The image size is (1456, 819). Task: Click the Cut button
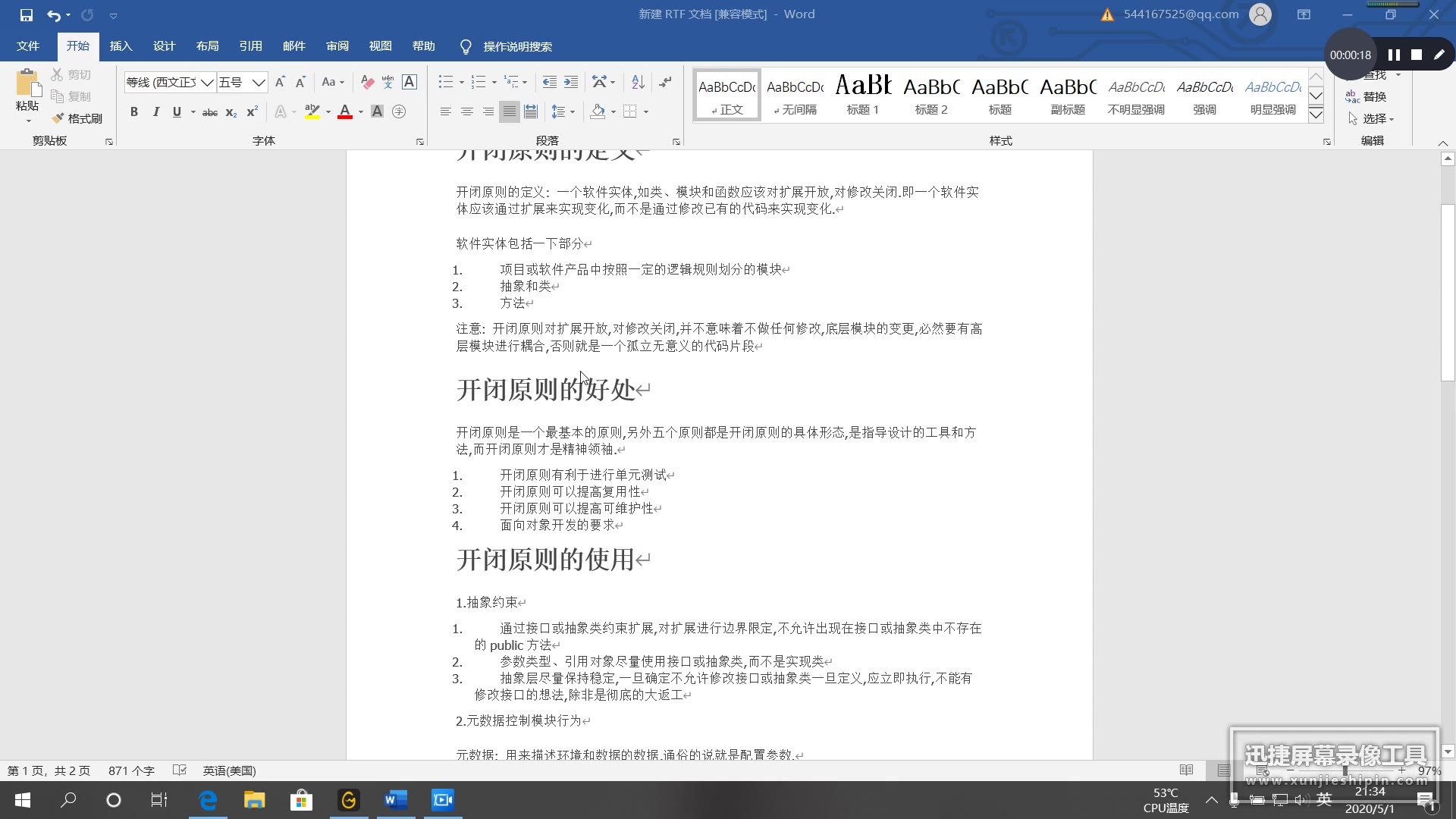[71, 74]
